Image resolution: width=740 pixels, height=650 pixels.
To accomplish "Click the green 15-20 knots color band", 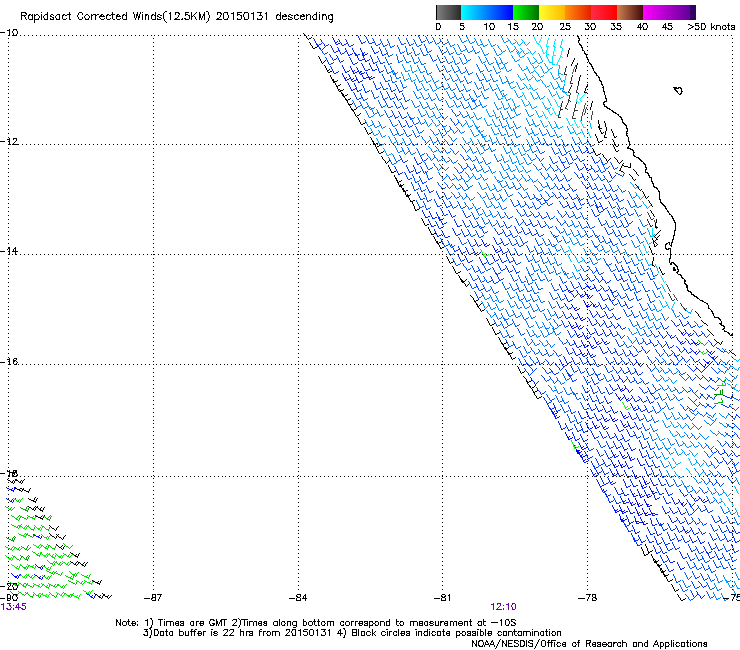I will (x=526, y=12).
